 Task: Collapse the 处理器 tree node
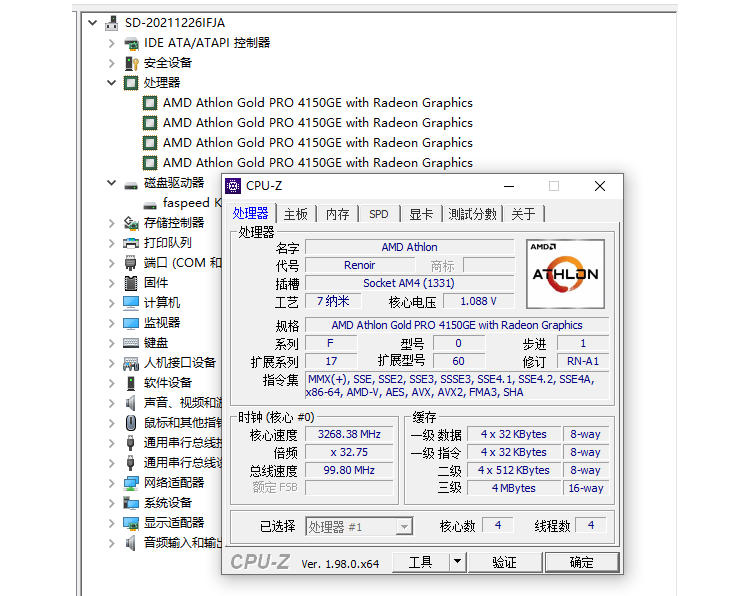click(x=112, y=83)
